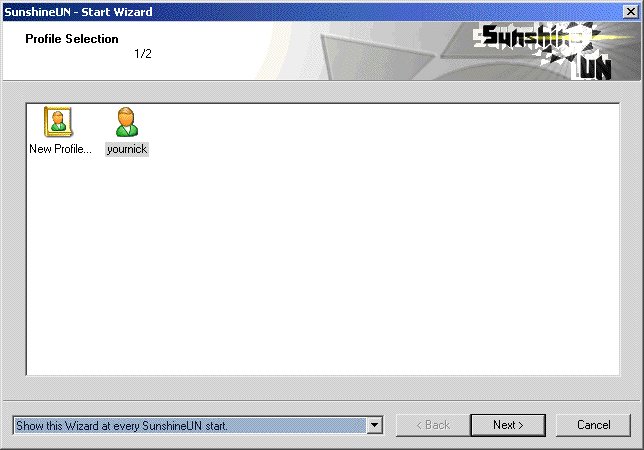This screenshot has width=644, height=450.
Task: Click the black UN block letters in logo
Action: pos(596,68)
